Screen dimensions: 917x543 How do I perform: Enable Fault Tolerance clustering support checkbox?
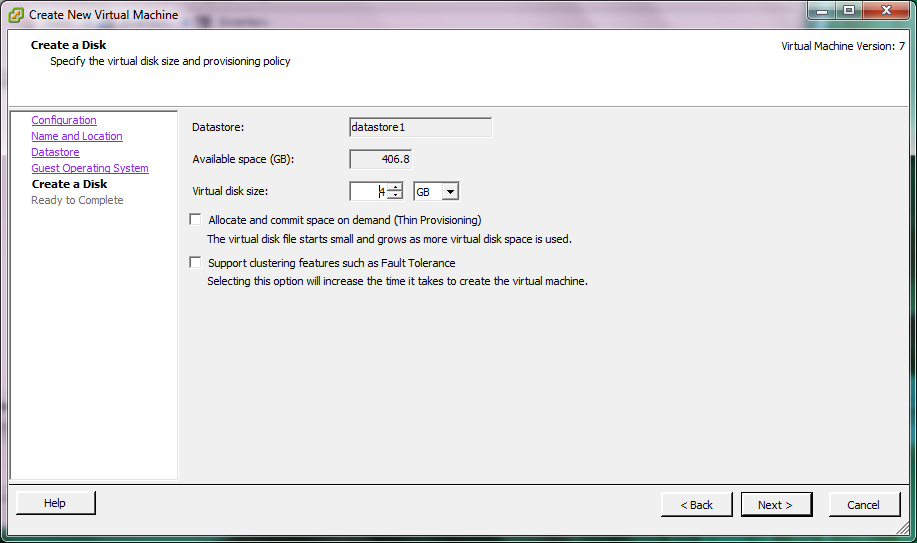195,262
